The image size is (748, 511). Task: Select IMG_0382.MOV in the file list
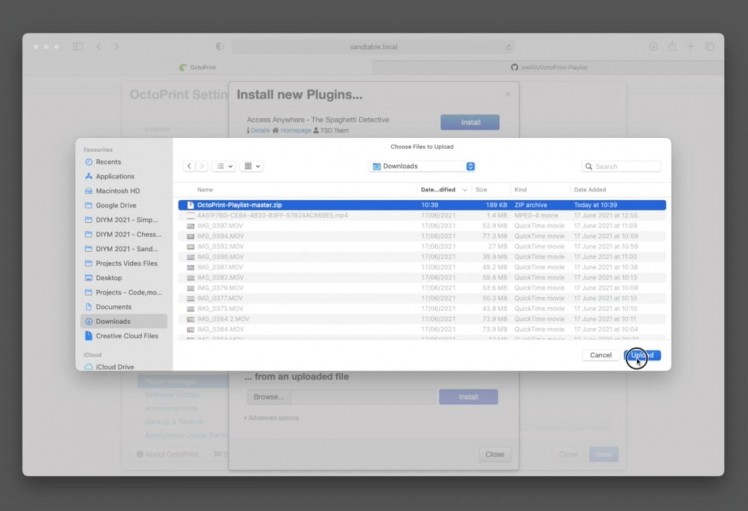(x=422, y=277)
